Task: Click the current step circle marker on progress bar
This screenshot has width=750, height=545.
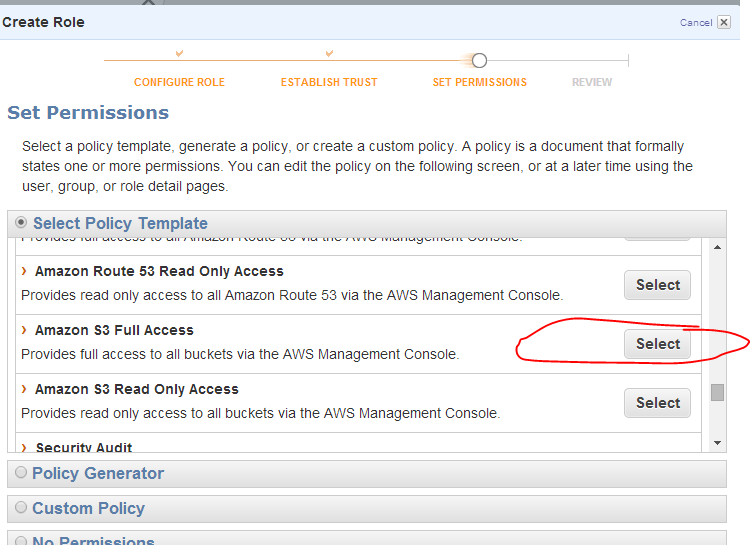Action: coord(479,61)
